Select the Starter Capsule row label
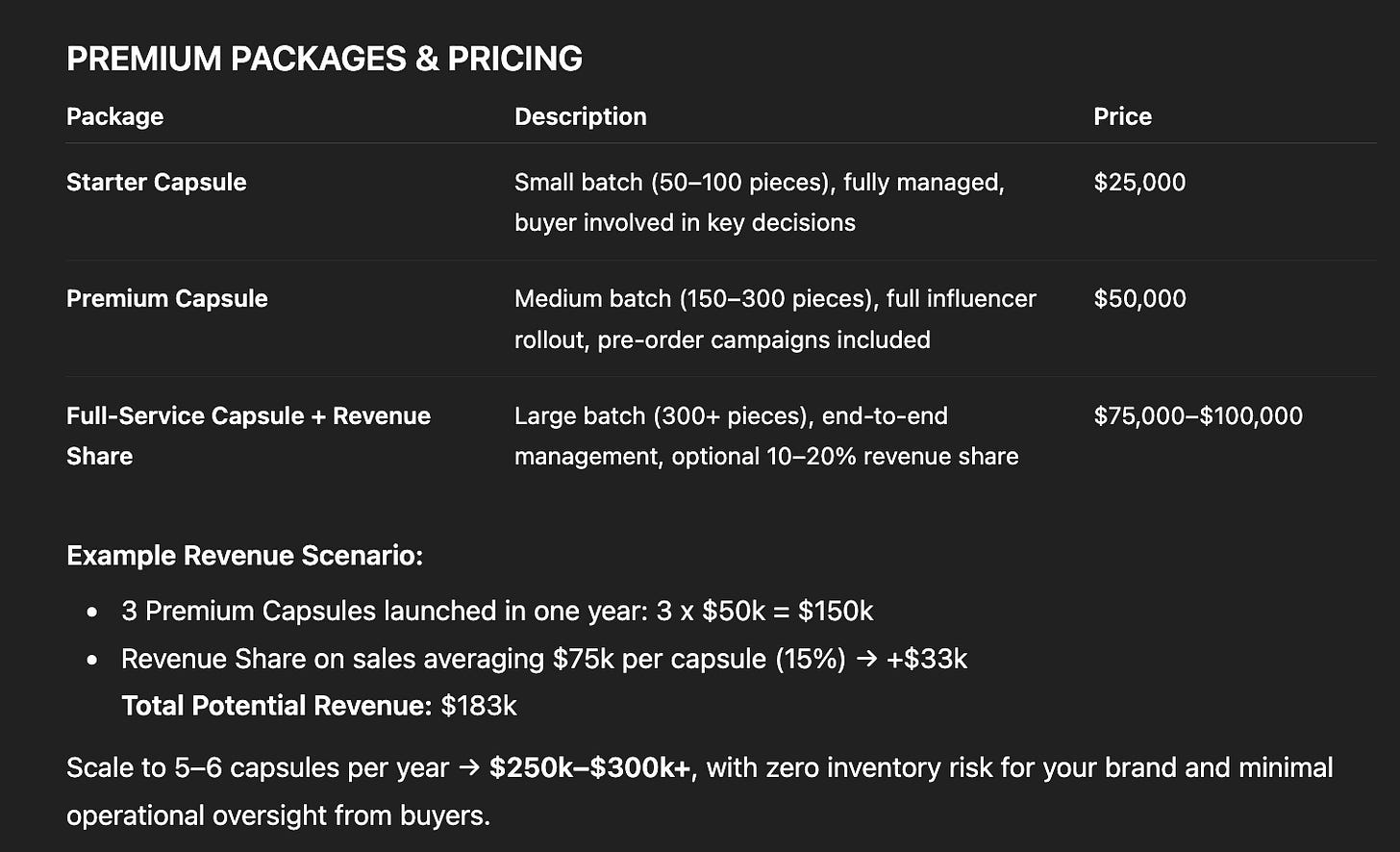The image size is (1400, 852). [x=156, y=182]
